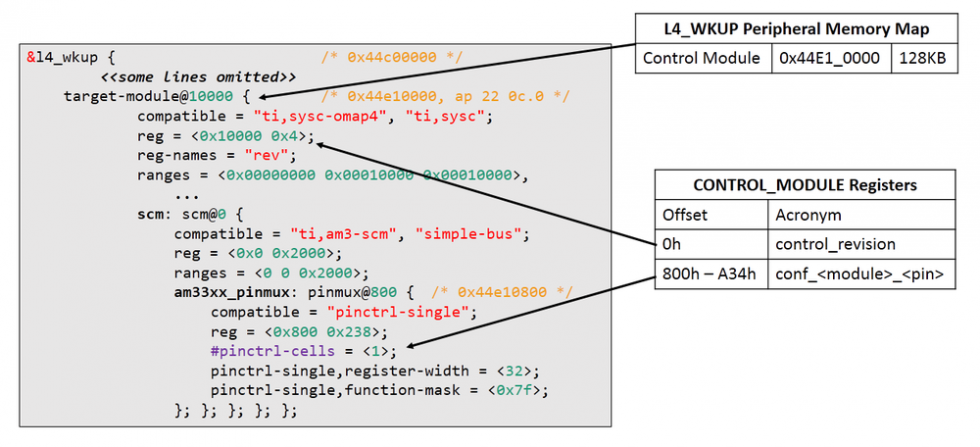Select the Acronym column header

pyautogui.click(x=806, y=214)
